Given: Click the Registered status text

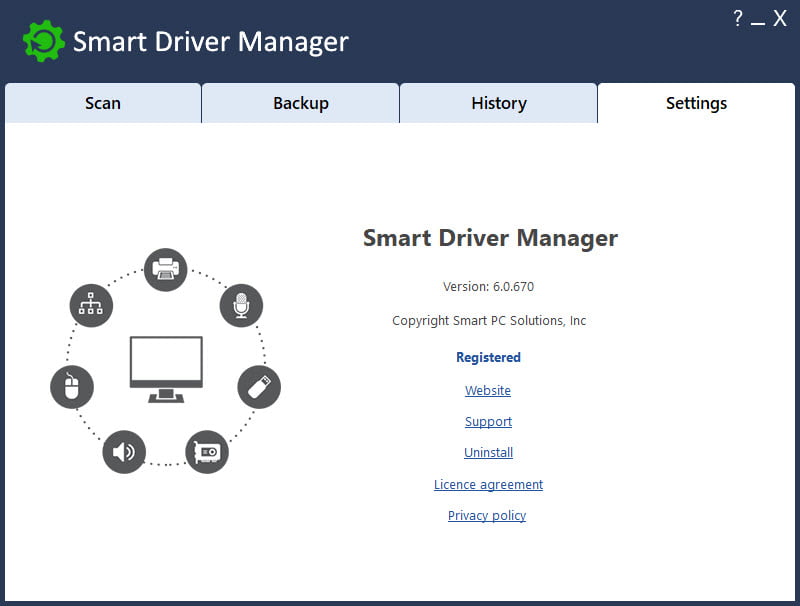Looking at the screenshot, I should [488, 357].
